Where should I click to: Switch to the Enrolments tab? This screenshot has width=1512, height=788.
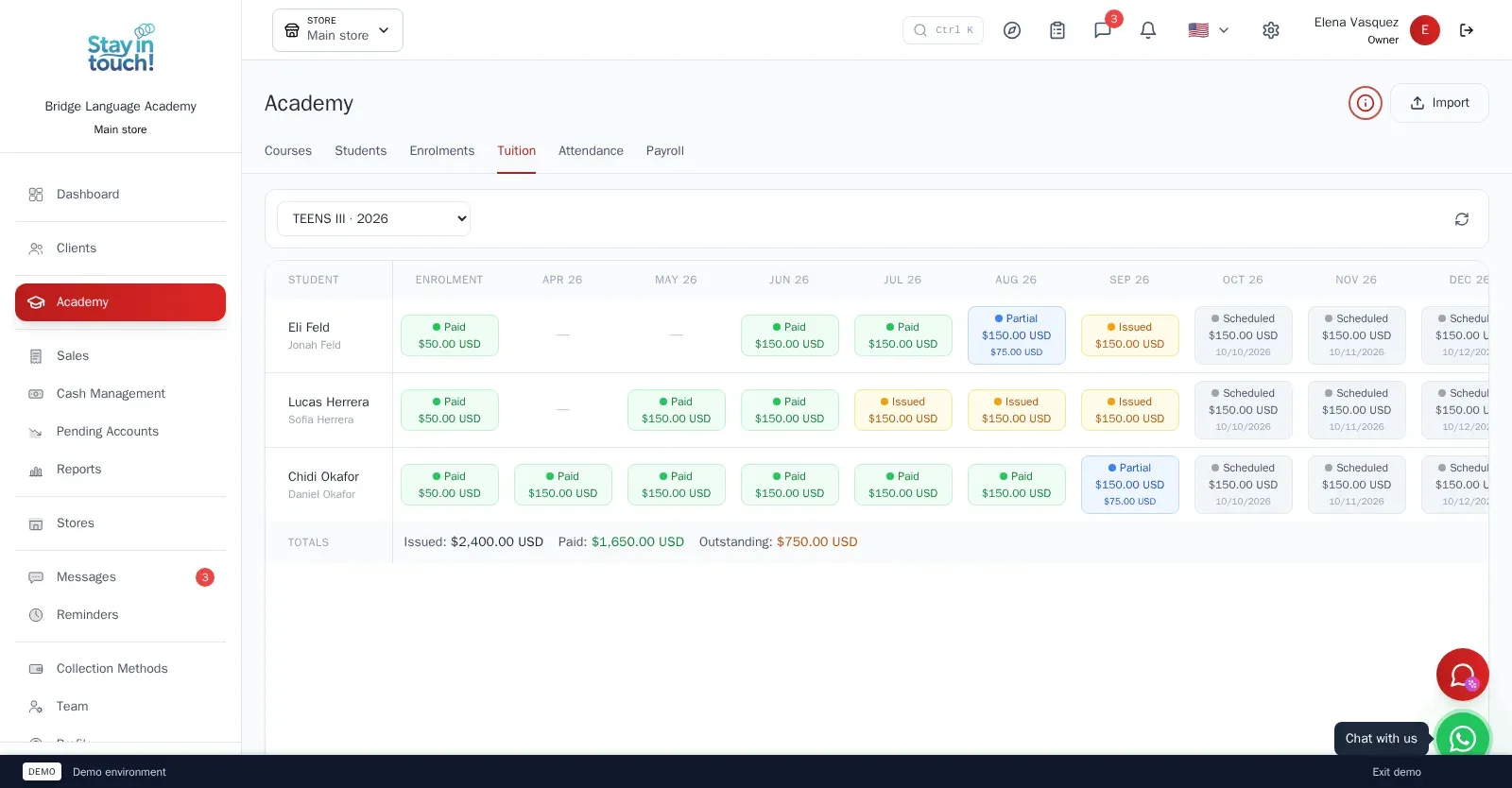point(442,151)
